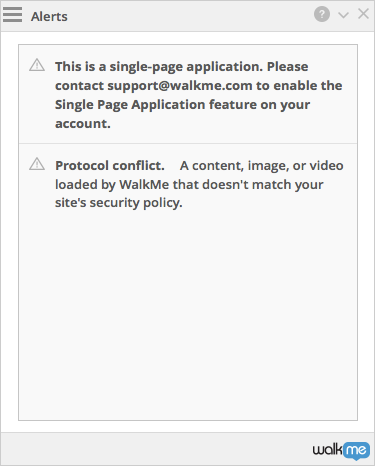The image size is (375, 466).
Task: Click the warning triangle on single-page alert
Action: click(x=37, y=65)
